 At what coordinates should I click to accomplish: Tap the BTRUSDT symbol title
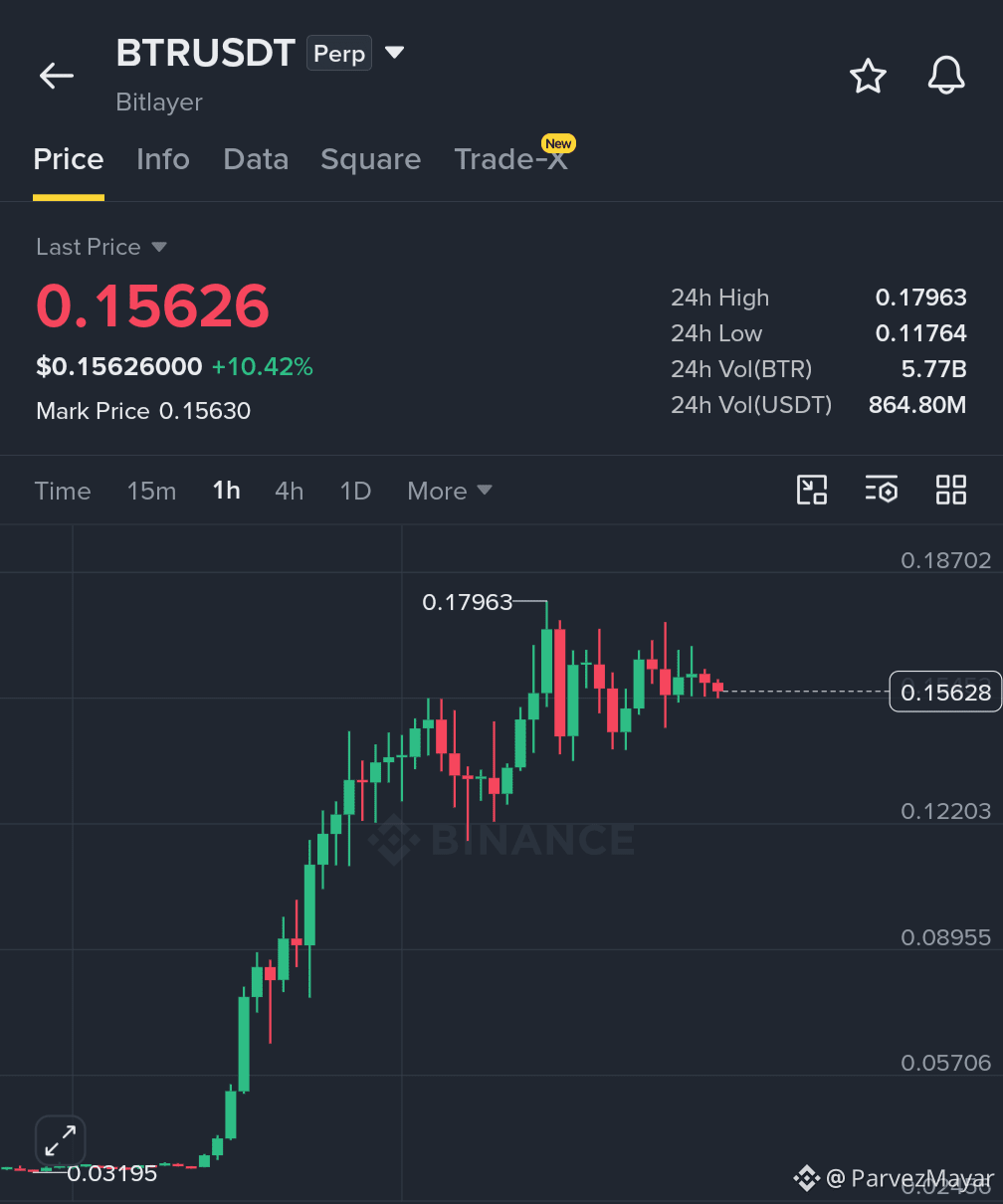point(206,53)
